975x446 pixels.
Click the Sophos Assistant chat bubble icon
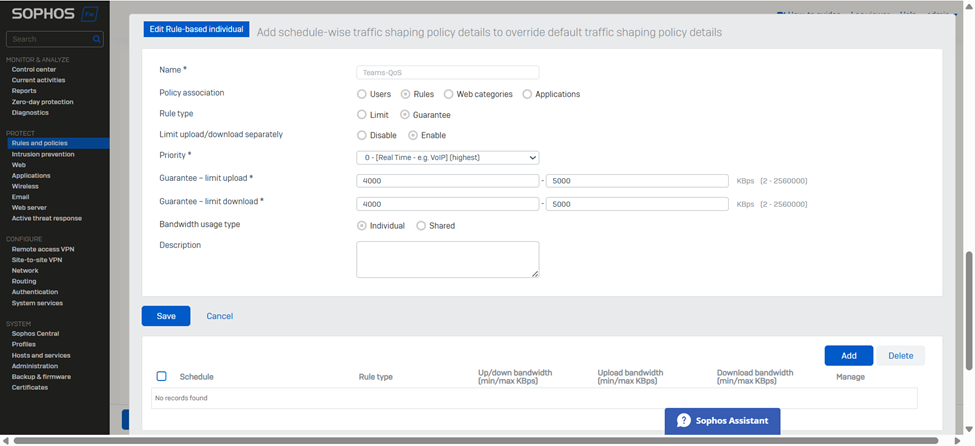coord(684,421)
